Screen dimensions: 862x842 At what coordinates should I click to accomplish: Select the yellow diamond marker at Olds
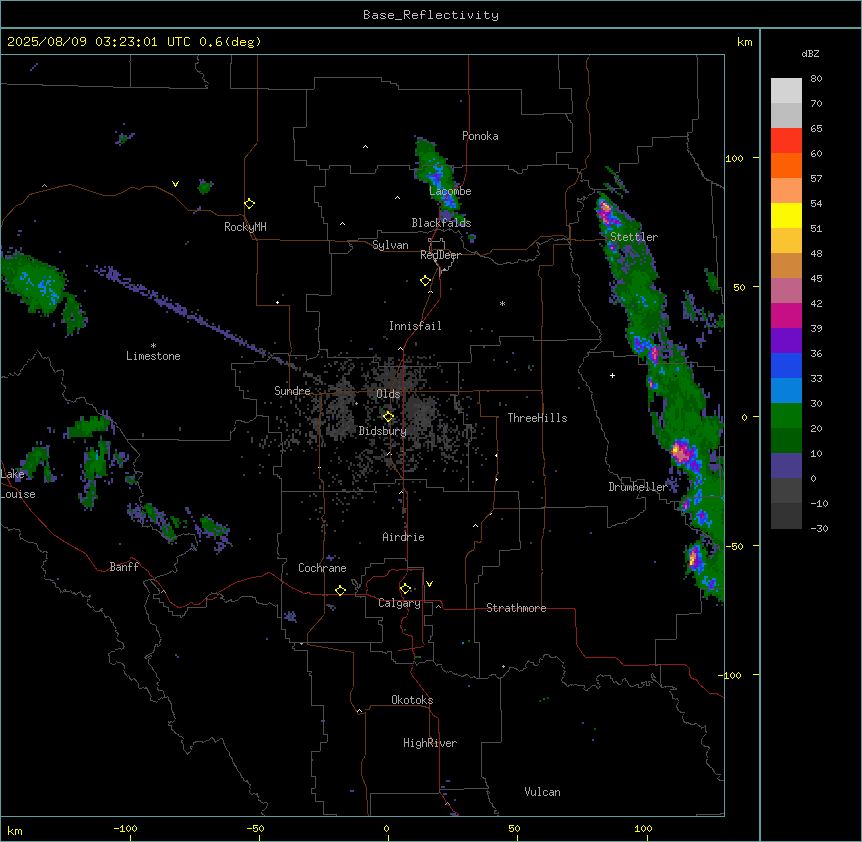coord(388,417)
